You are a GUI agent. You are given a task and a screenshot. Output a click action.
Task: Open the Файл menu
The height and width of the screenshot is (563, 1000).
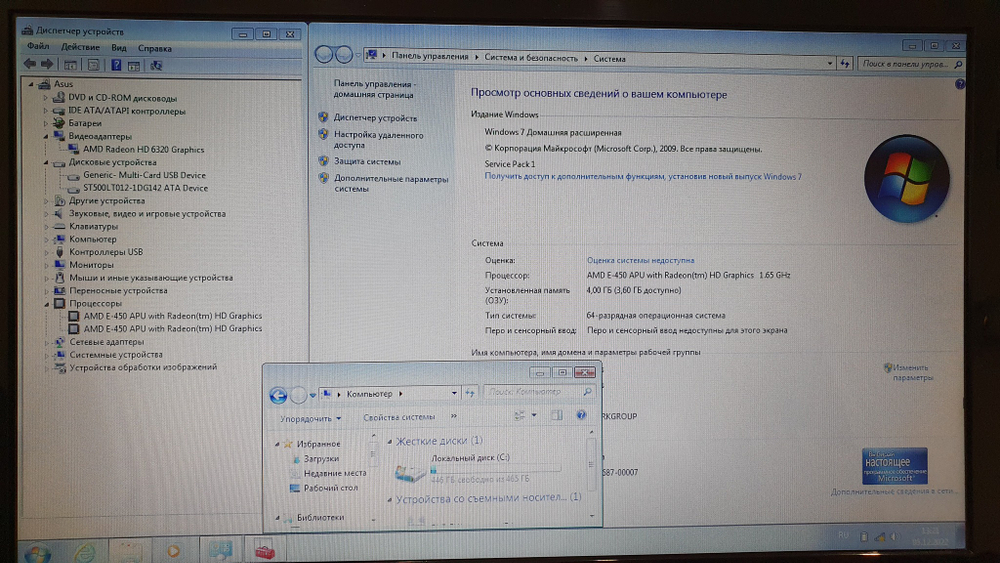(x=38, y=46)
